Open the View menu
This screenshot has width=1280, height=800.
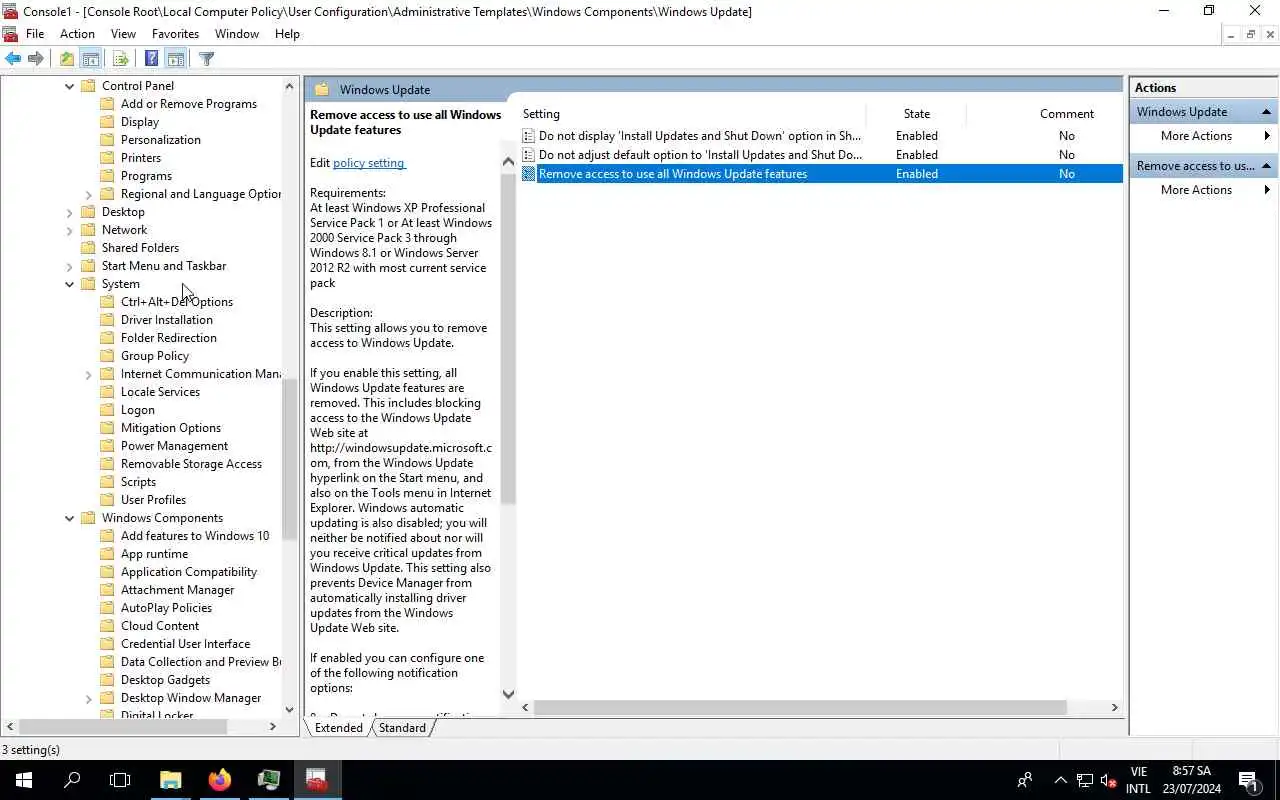point(123,33)
